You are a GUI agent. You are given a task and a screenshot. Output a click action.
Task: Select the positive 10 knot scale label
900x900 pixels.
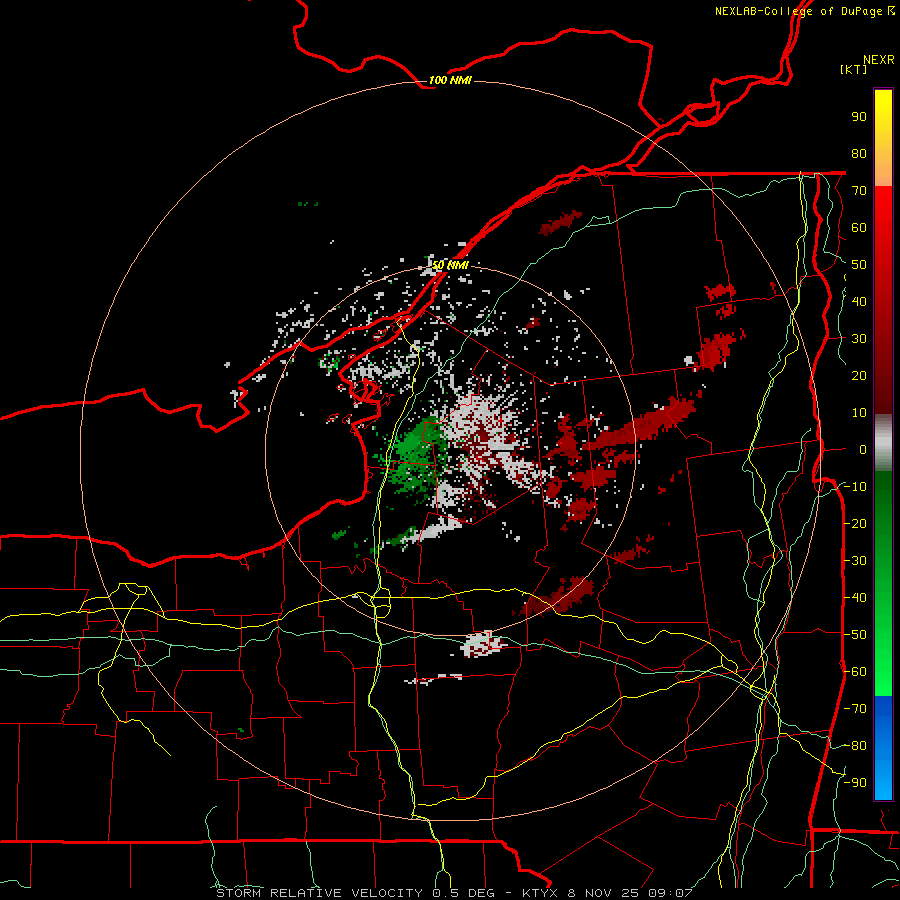pos(859,413)
